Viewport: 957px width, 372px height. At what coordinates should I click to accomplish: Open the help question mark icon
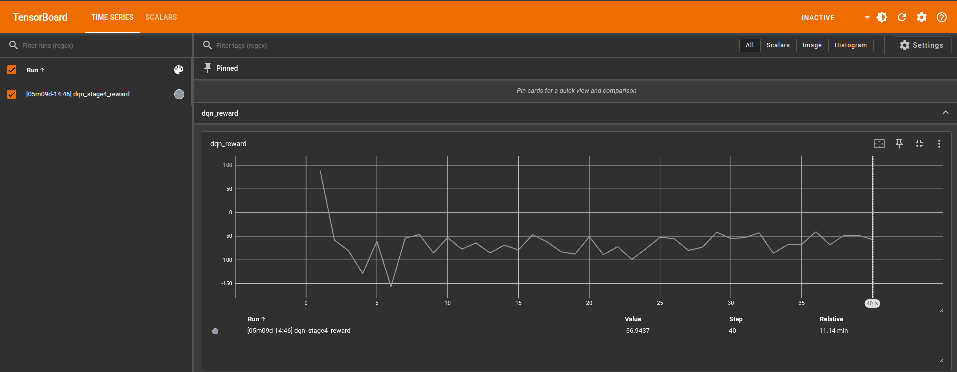[942, 17]
